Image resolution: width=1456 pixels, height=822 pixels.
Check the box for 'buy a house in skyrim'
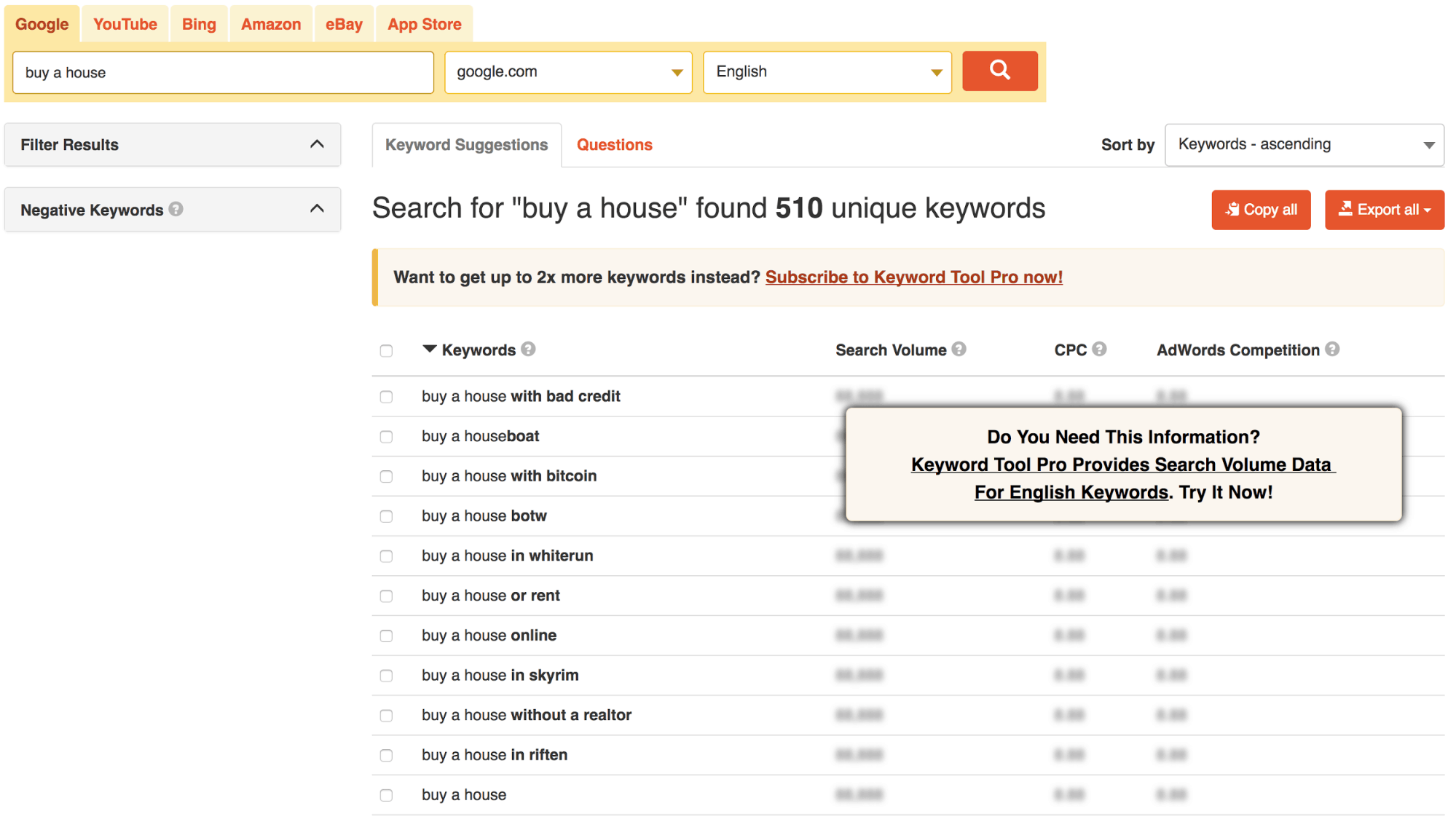[x=386, y=676]
